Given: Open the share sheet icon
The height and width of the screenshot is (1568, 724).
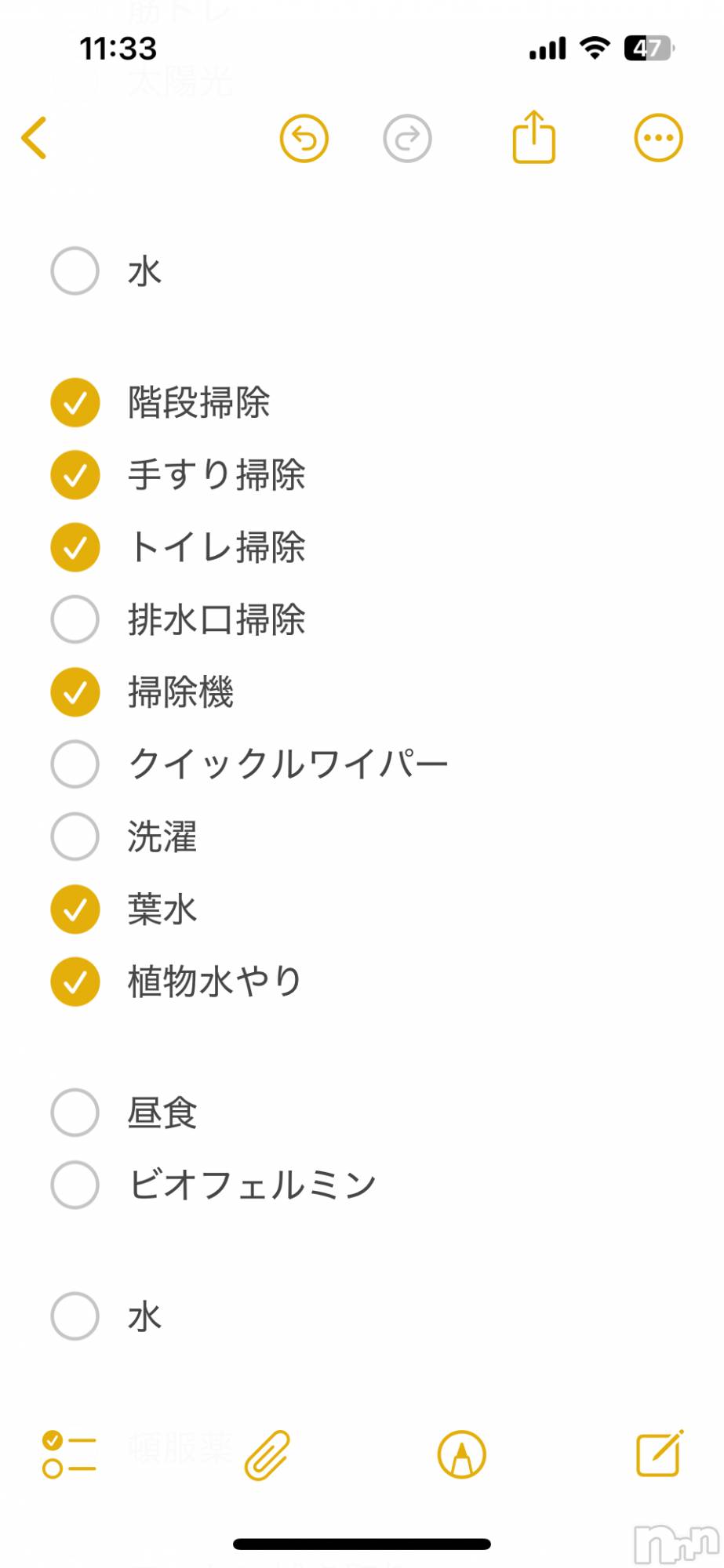Looking at the screenshot, I should coord(534,138).
